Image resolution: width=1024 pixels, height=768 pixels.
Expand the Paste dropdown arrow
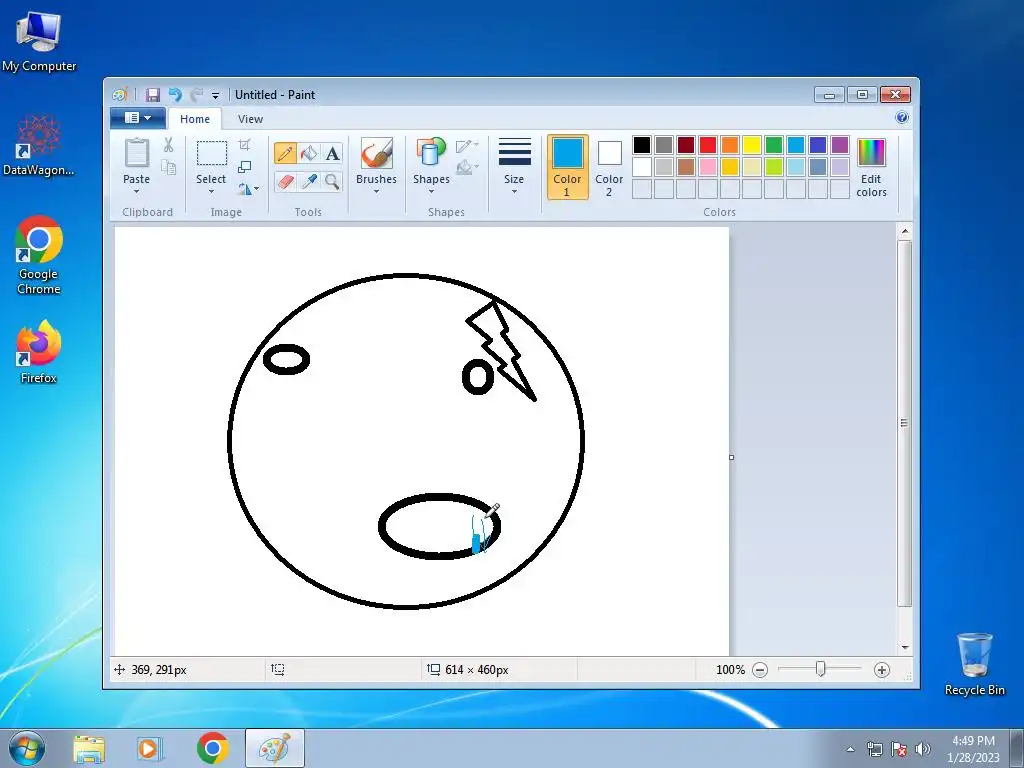coord(136,192)
